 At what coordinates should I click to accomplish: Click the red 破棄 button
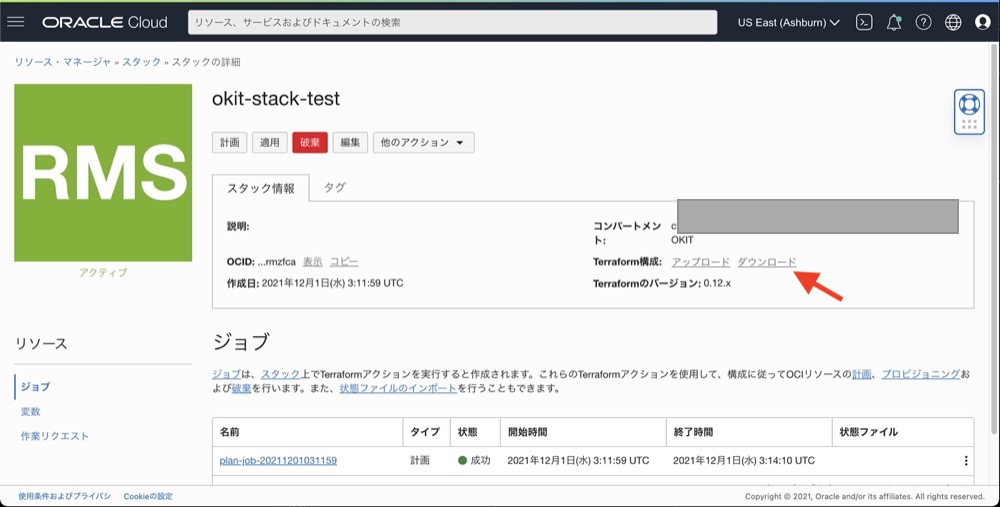pyautogui.click(x=310, y=143)
